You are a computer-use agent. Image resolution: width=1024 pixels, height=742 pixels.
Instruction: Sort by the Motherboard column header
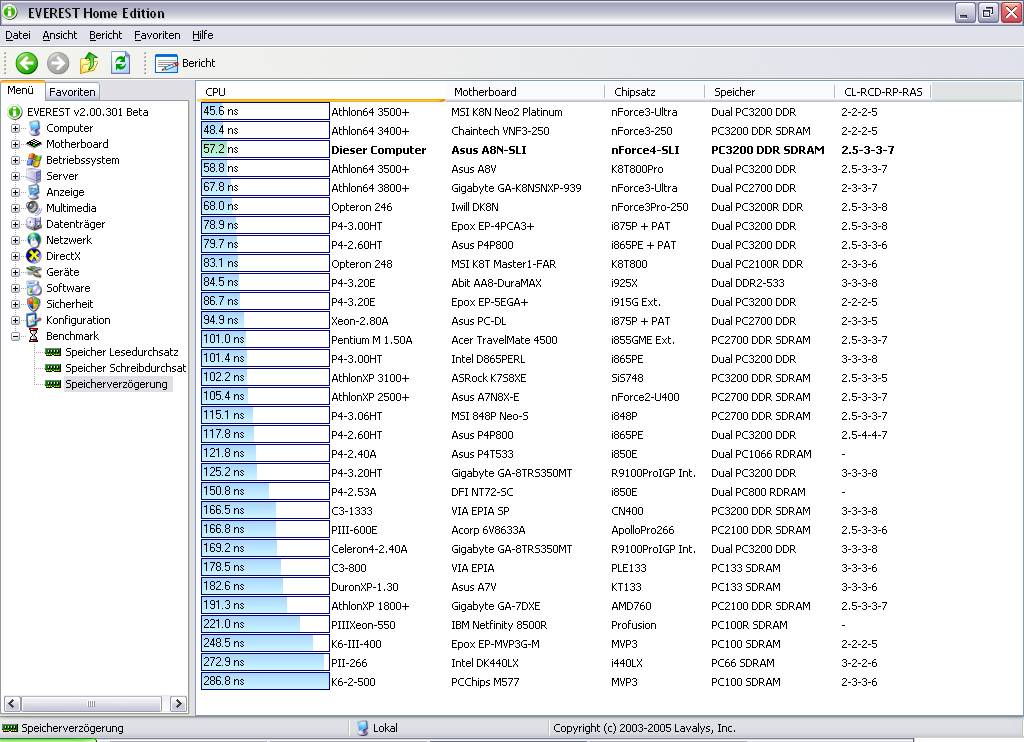[525, 92]
